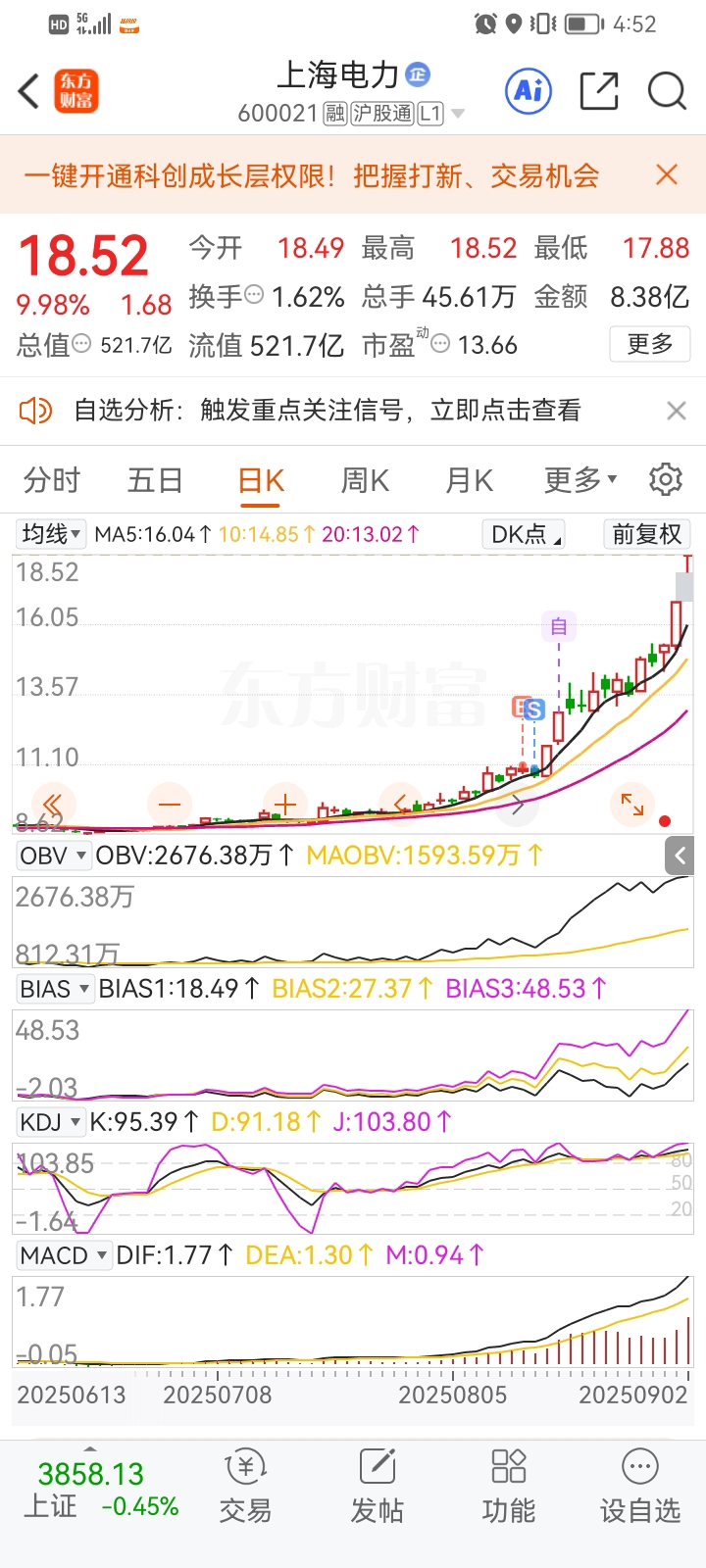Zoom out chart with minus icon

click(170, 805)
